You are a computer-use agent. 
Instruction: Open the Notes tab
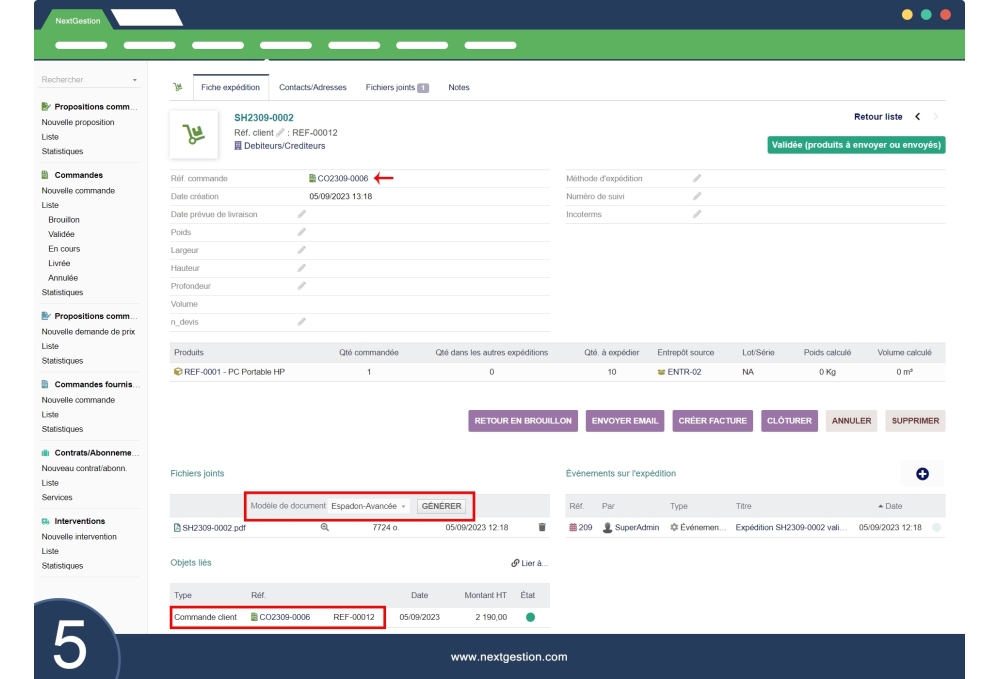pyautogui.click(x=459, y=88)
